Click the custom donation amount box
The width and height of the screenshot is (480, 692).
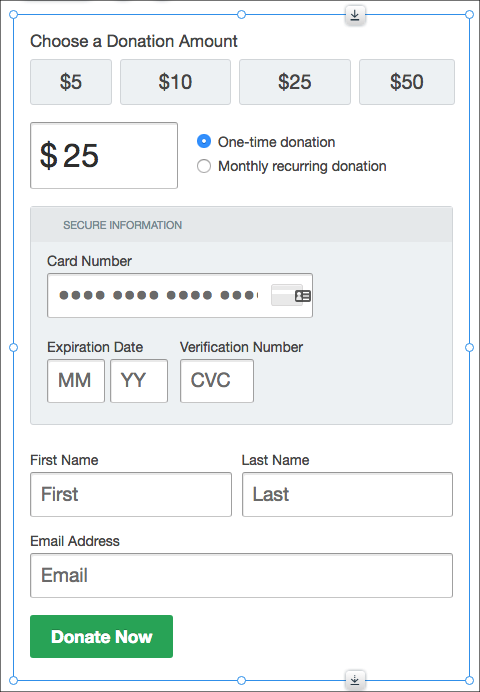point(104,155)
